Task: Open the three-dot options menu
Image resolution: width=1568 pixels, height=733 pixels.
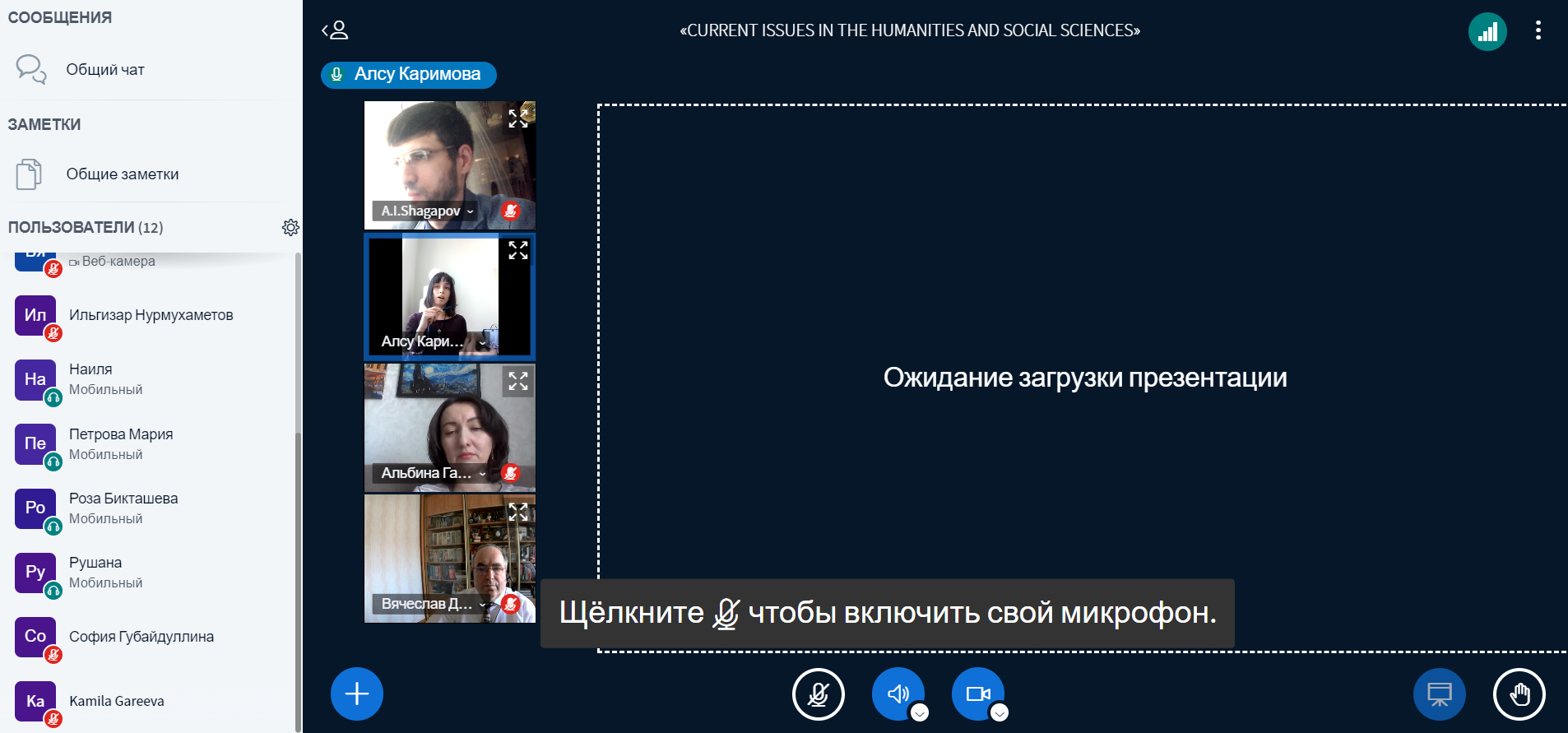Action: 1538,30
